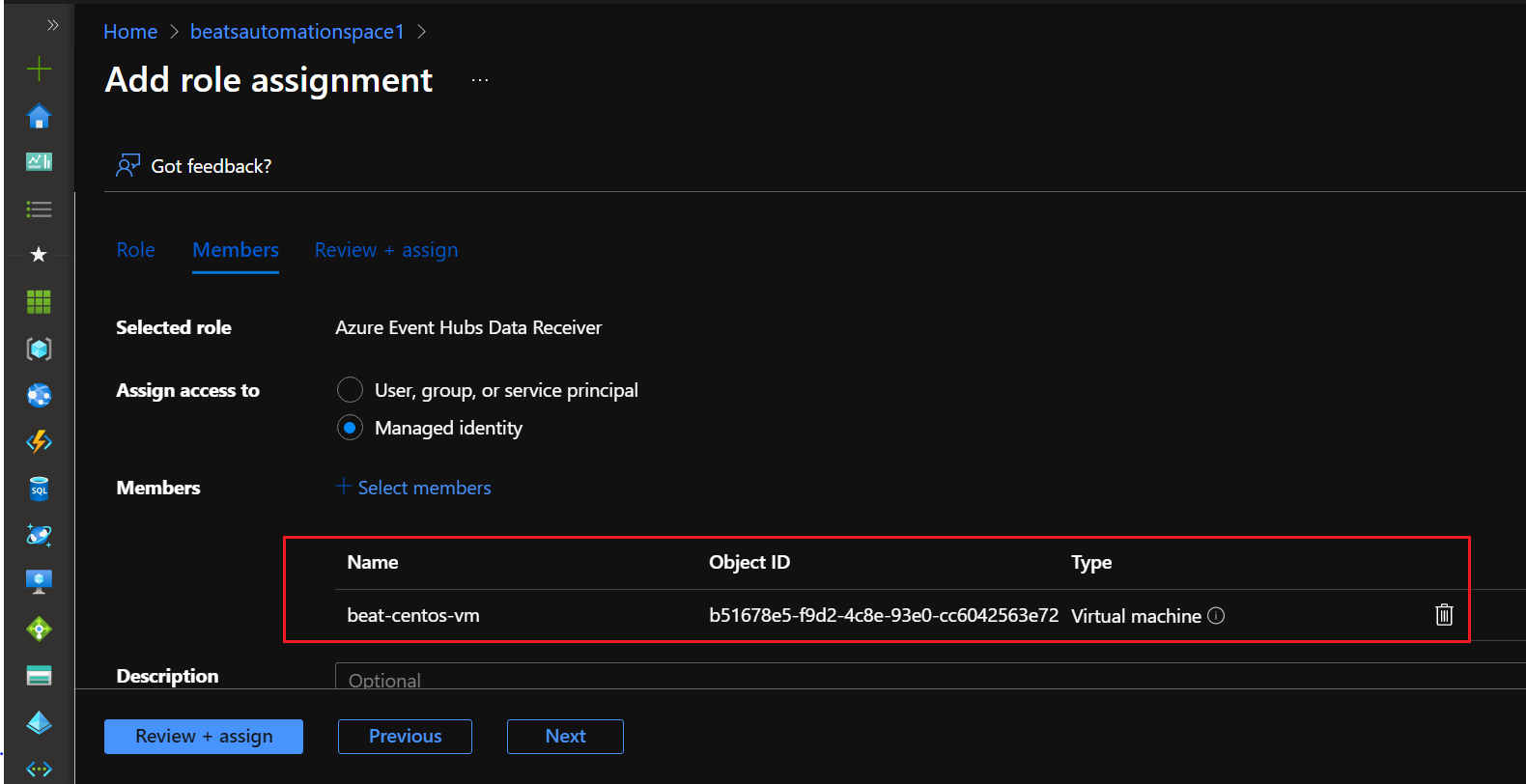
Task: Click the green plus Create a resource icon
Action: point(39,69)
